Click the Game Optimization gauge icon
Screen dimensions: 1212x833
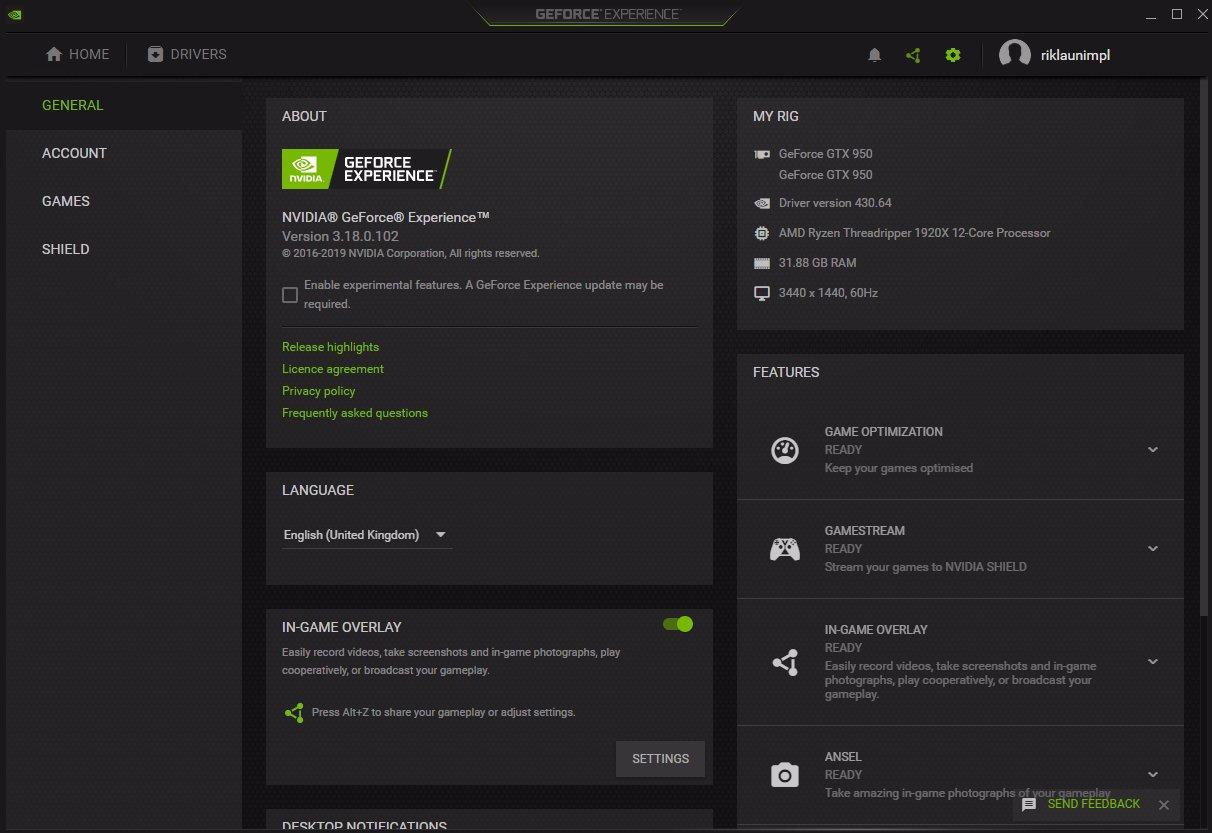[x=785, y=450]
